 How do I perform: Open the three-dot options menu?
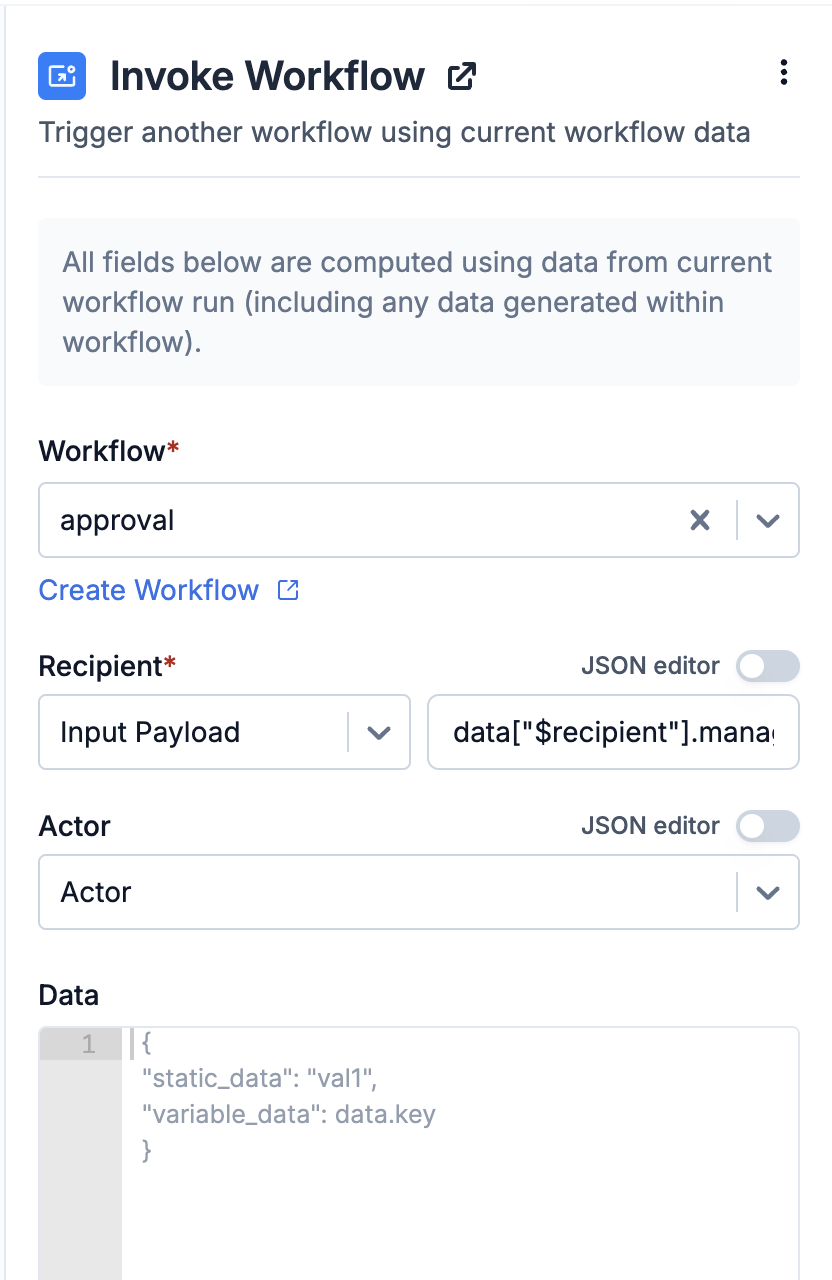coord(783,72)
